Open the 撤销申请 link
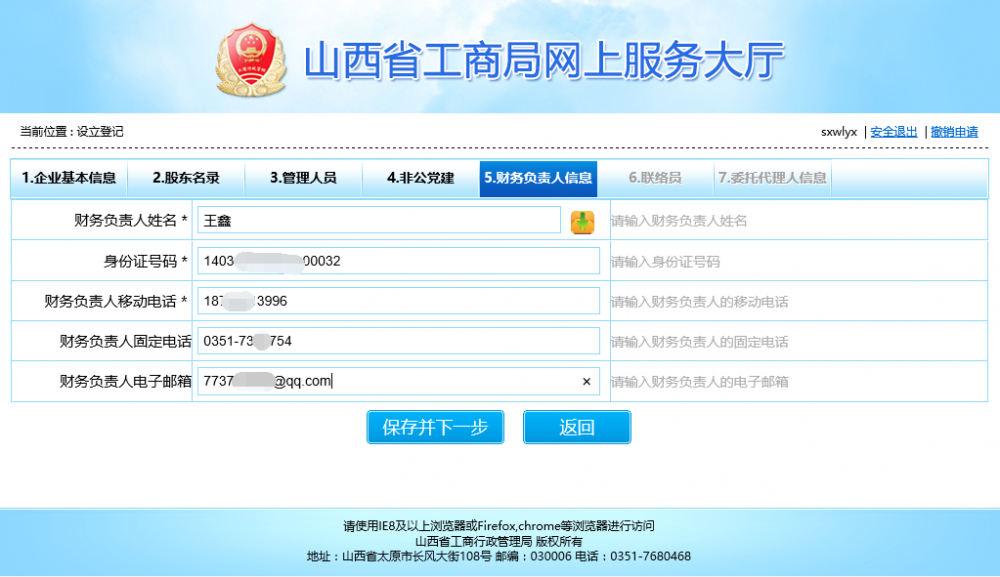This screenshot has width=1000, height=577. pos(954,132)
